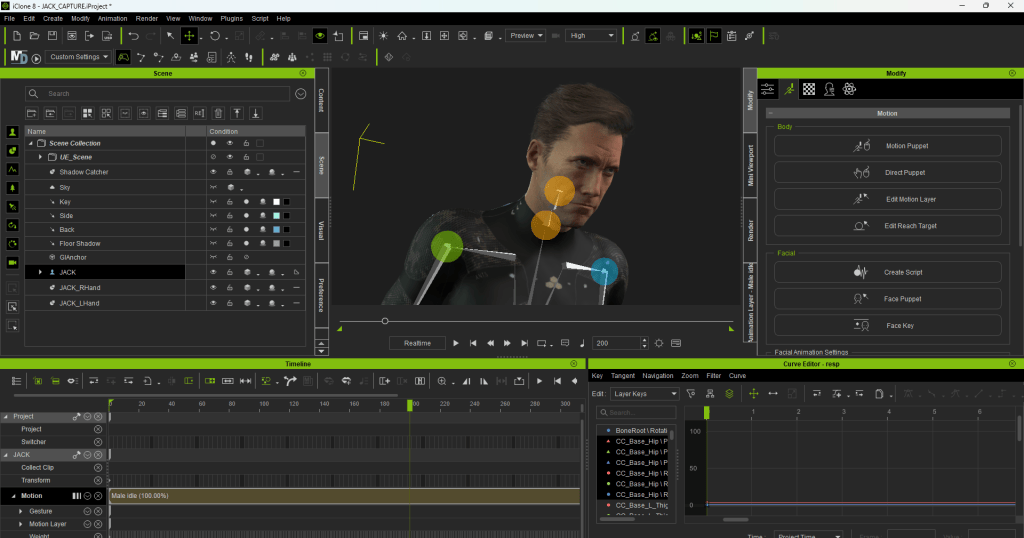This screenshot has width=1024, height=538.
Task: Toggle visibility eye of JACK_LHand
Action: coord(213,303)
